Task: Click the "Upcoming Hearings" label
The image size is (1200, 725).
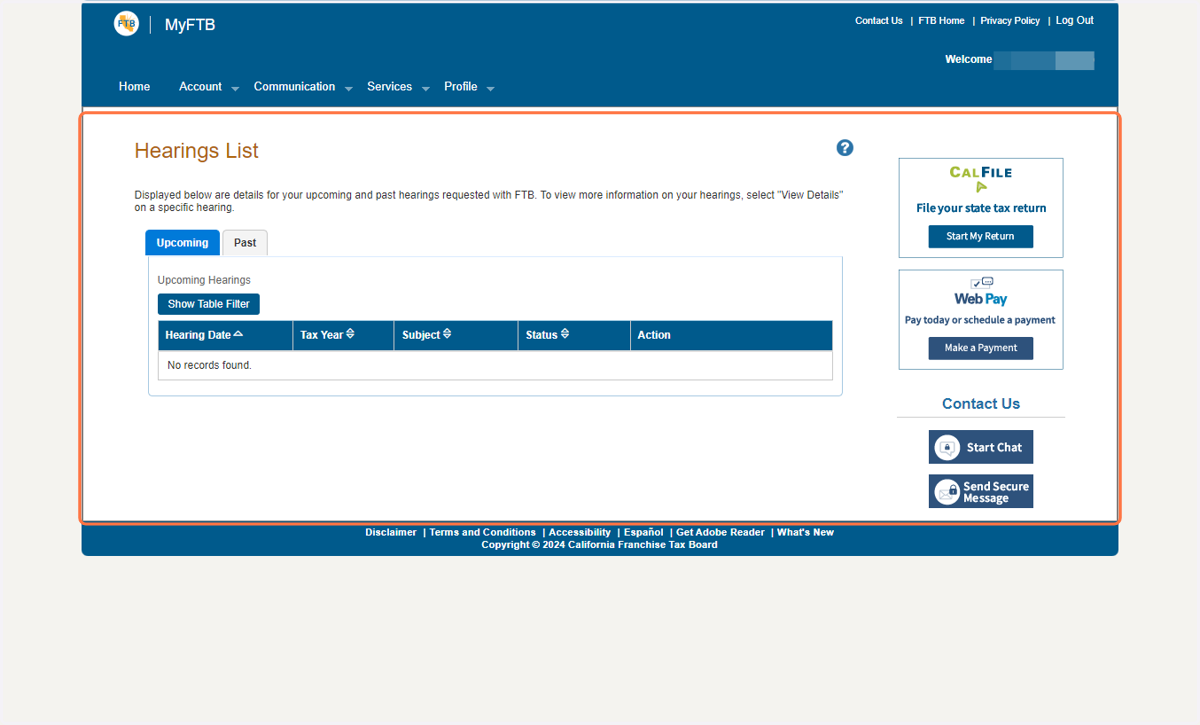Action: (204, 280)
